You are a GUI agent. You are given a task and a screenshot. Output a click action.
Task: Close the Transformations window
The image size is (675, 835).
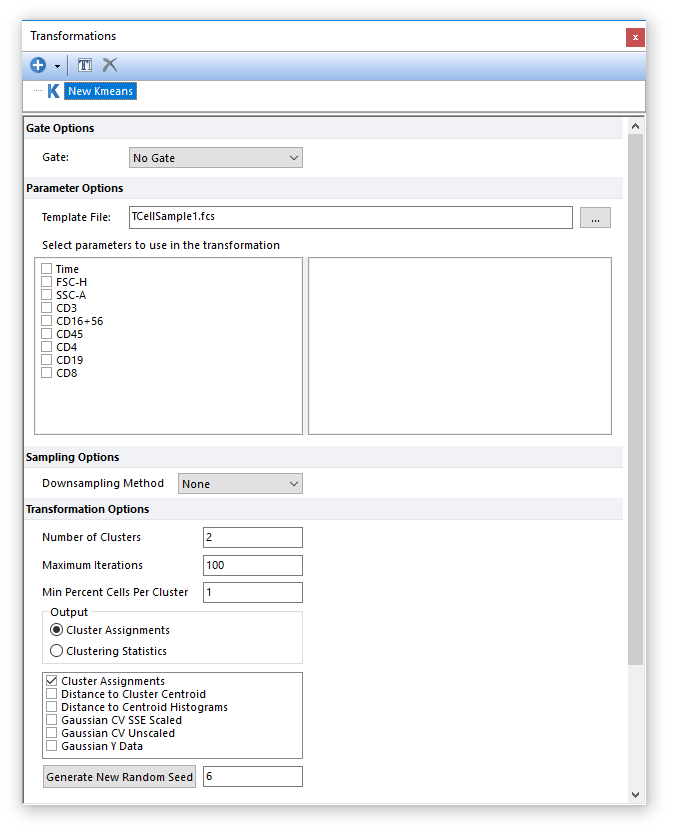pyautogui.click(x=635, y=37)
